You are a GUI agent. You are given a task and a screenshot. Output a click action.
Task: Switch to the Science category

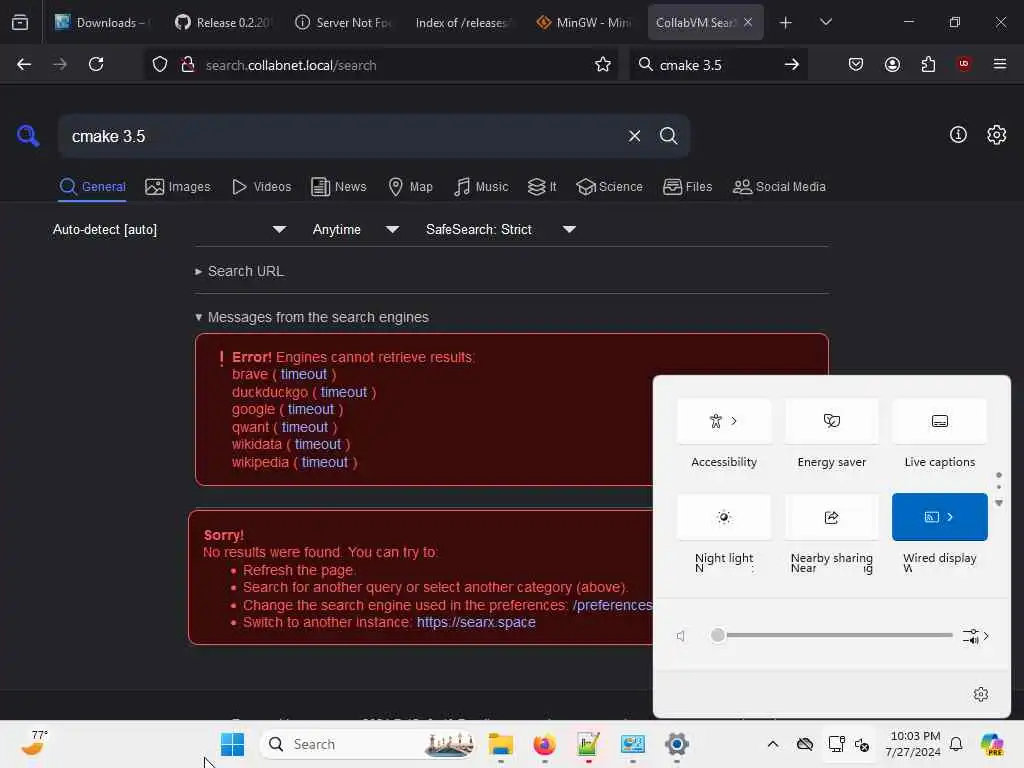tap(609, 187)
